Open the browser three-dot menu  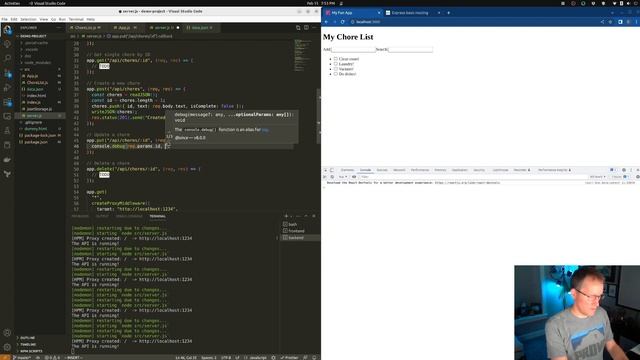pos(636,22)
